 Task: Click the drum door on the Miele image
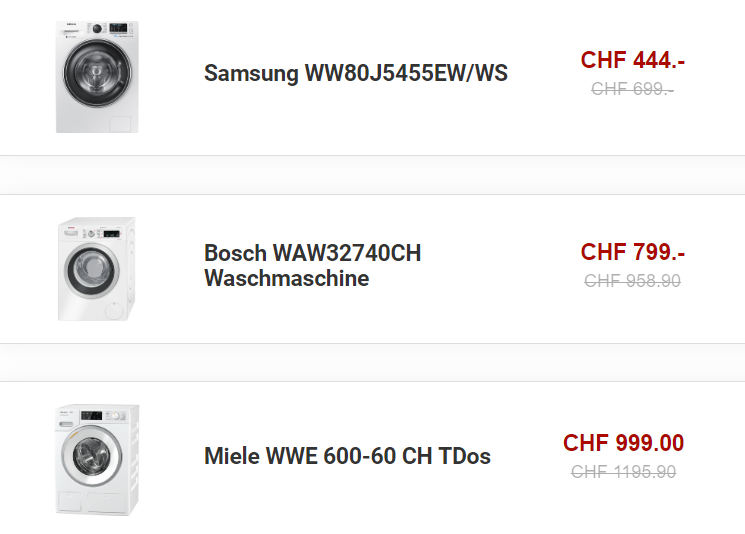[x=92, y=455]
